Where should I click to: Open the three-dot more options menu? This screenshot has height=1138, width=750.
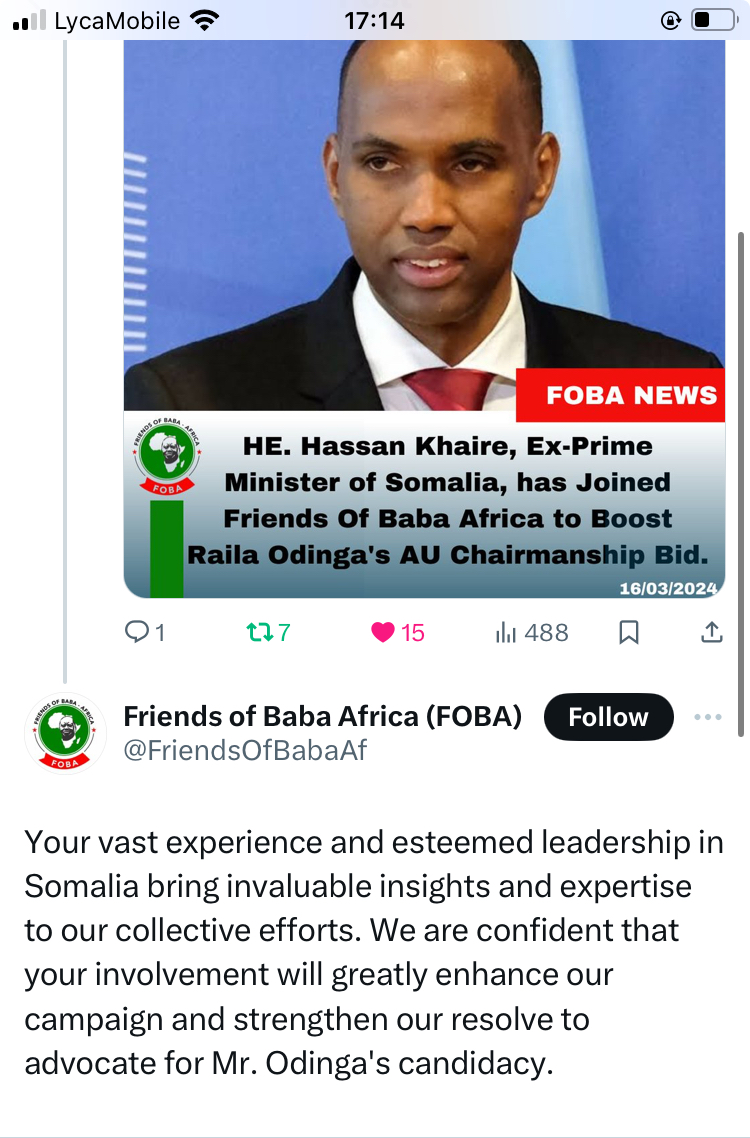tap(707, 717)
